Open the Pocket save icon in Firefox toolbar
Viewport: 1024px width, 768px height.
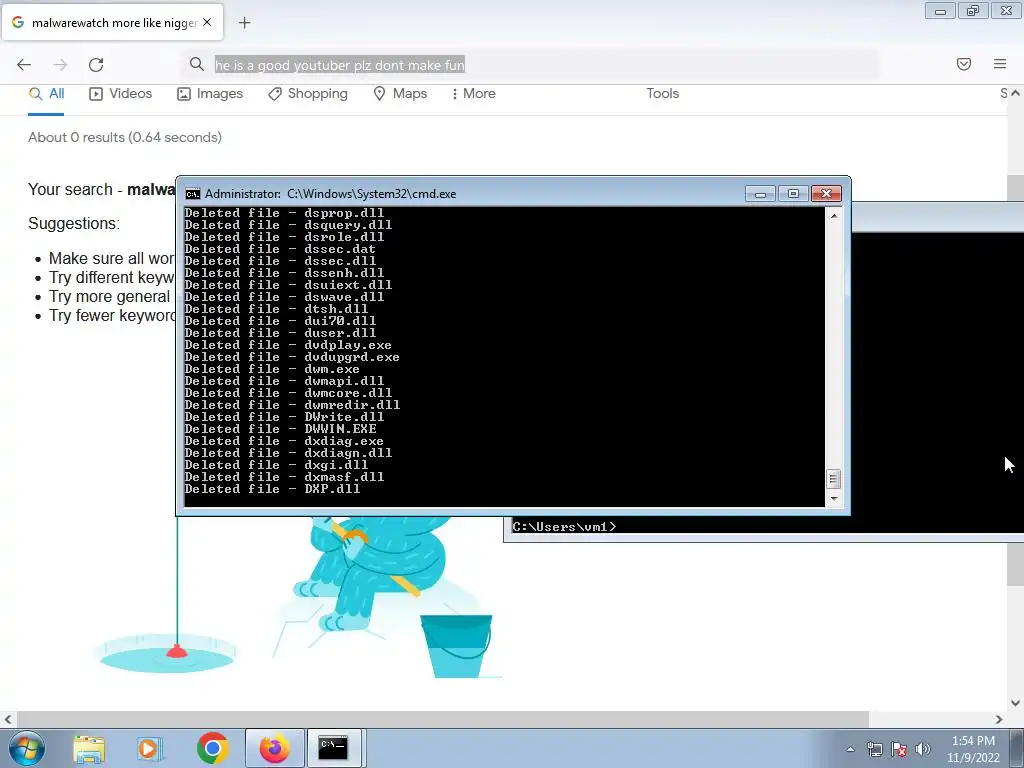click(964, 64)
